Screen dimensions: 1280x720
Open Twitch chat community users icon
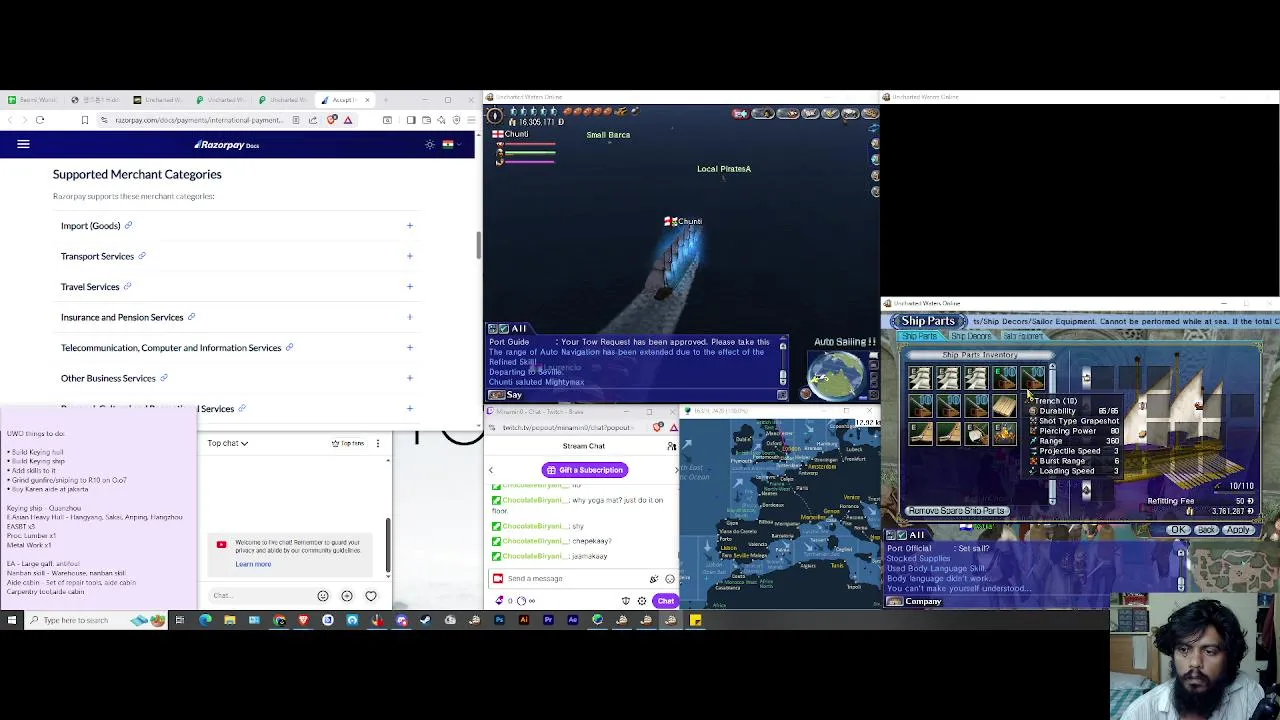(x=672, y=446)
